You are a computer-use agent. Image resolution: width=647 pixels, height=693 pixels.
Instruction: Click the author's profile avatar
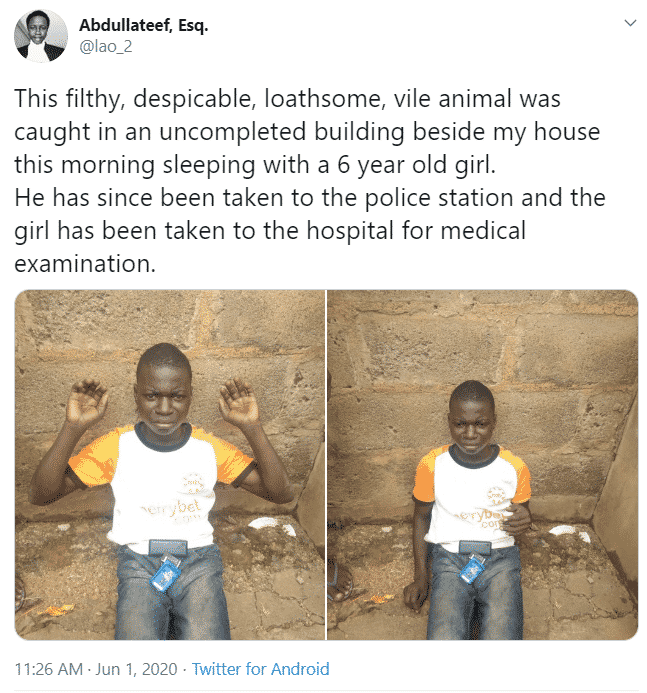coord(40,38)
